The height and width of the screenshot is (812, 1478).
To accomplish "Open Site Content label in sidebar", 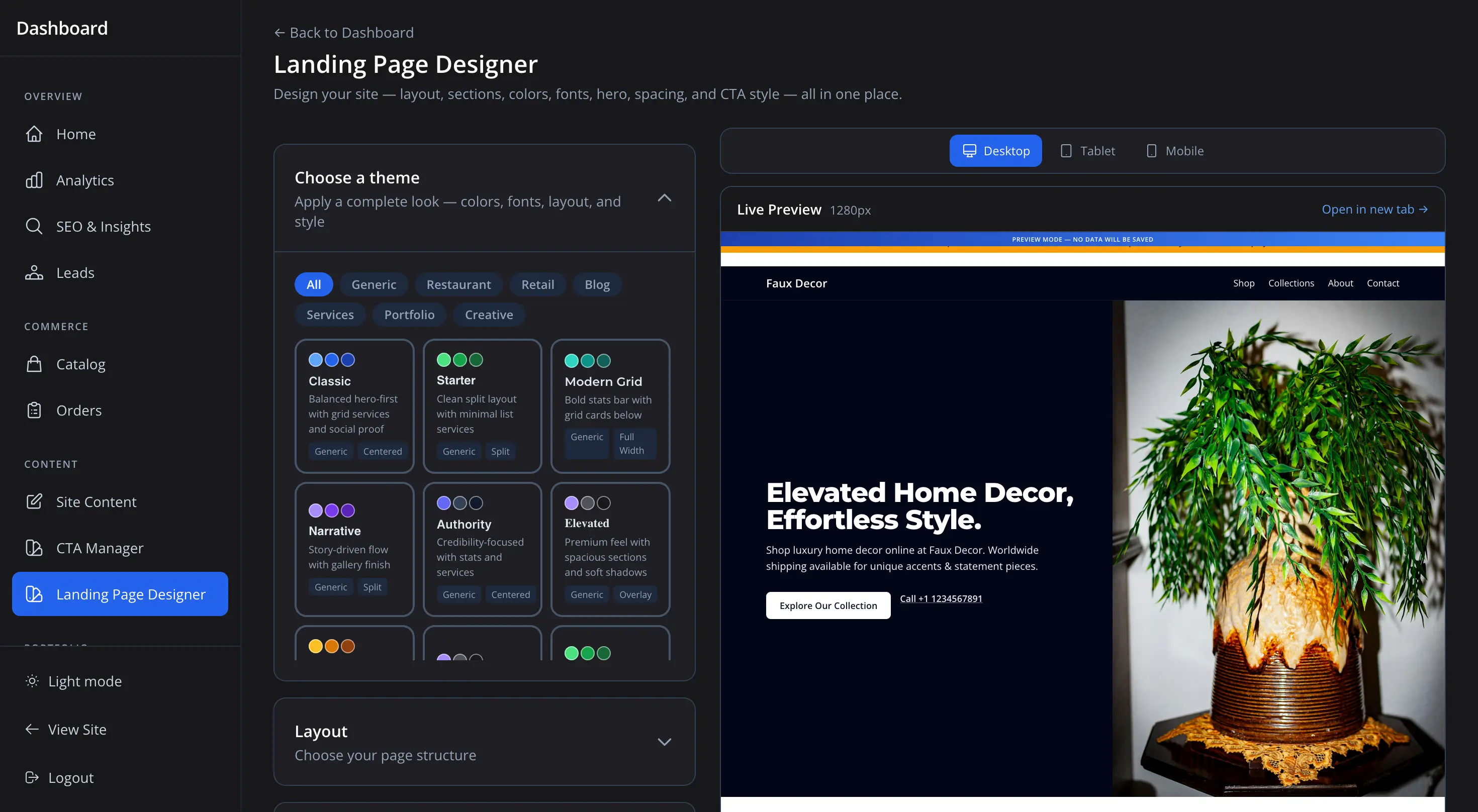I will [x=97, y=502].
